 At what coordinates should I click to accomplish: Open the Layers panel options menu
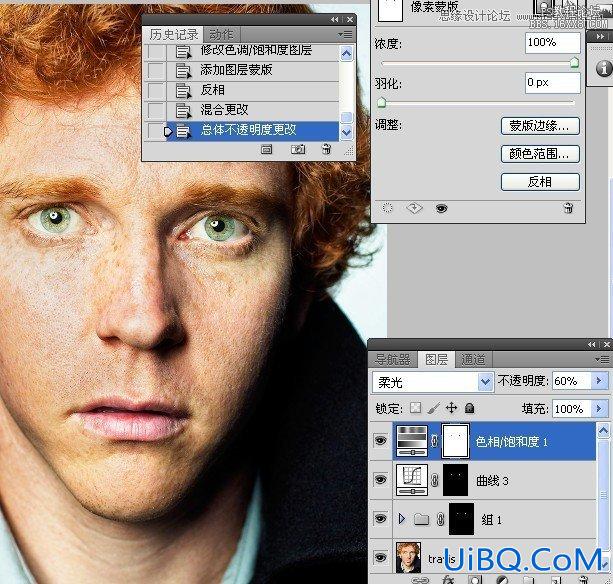pos(602,359)
